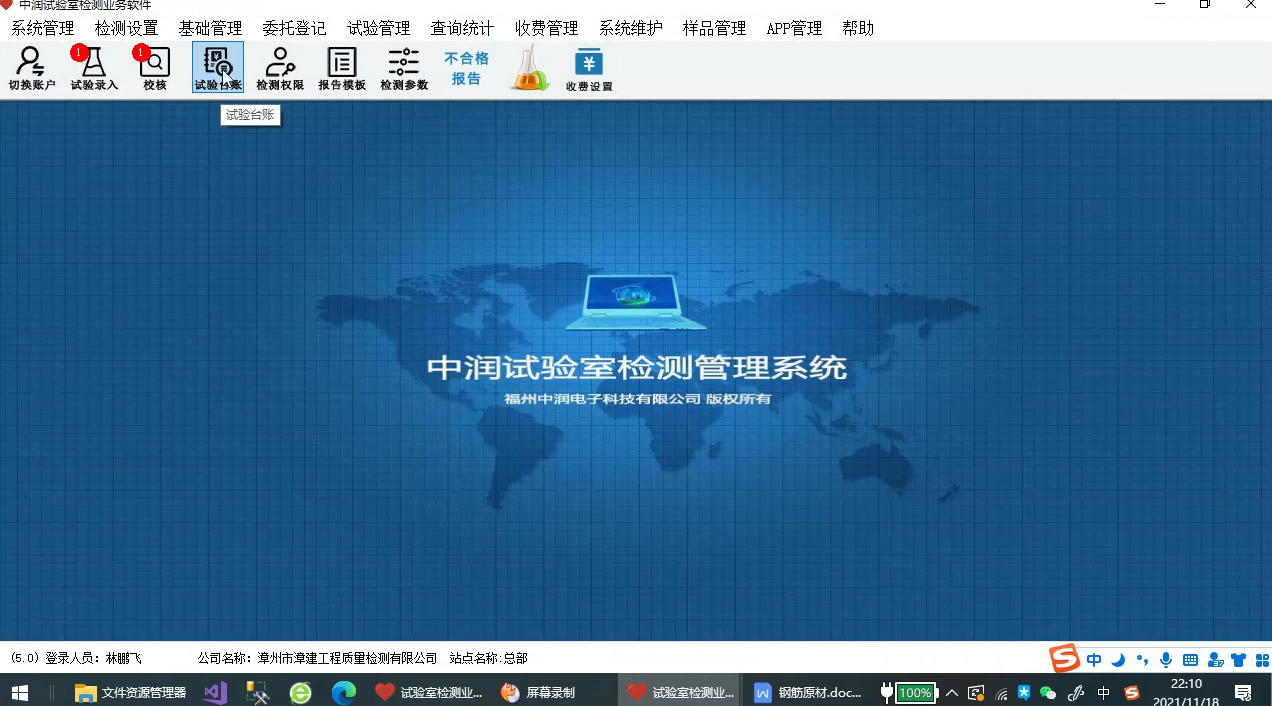Open the 查询统计 menu

[x=463, y=28]
